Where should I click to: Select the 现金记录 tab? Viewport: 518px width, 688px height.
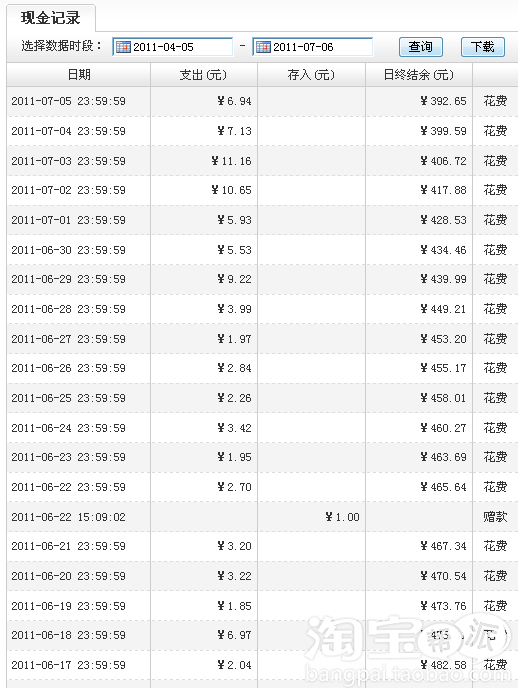pos(51,18)
